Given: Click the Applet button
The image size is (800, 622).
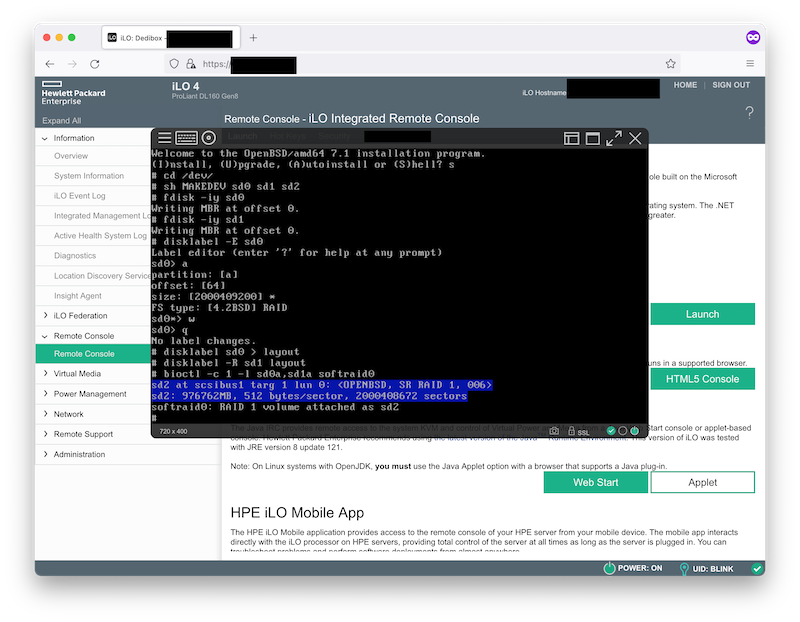Looking at the screenshot, I should click(x=703, y=482).
